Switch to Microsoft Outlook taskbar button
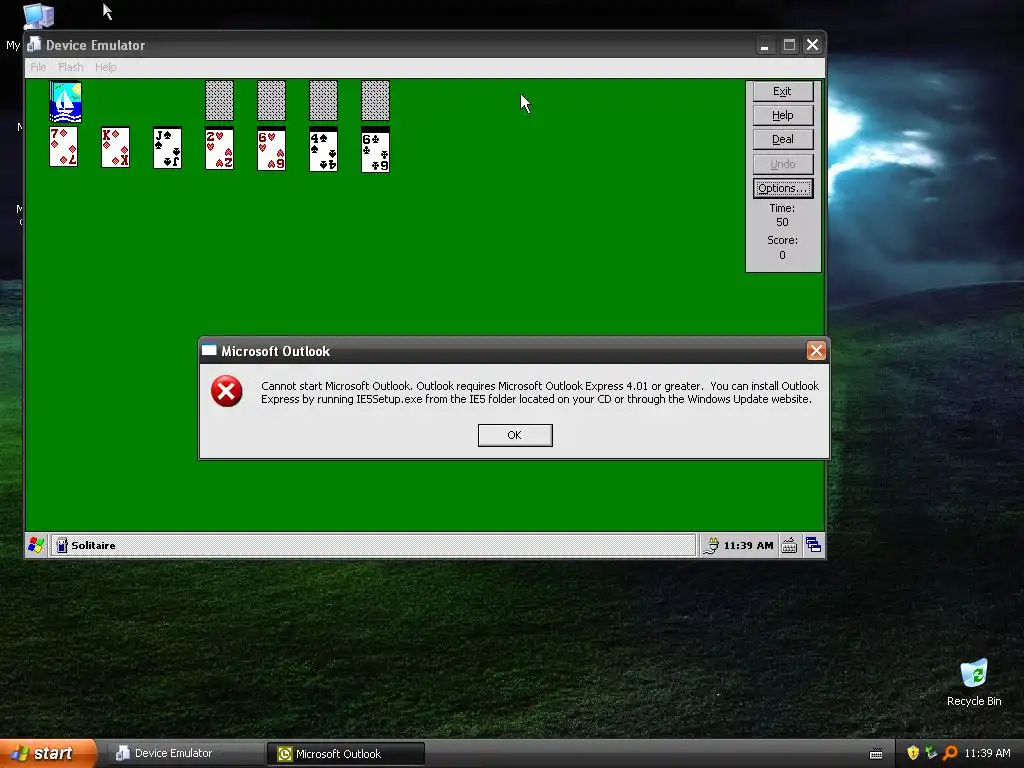 (345, 754)
